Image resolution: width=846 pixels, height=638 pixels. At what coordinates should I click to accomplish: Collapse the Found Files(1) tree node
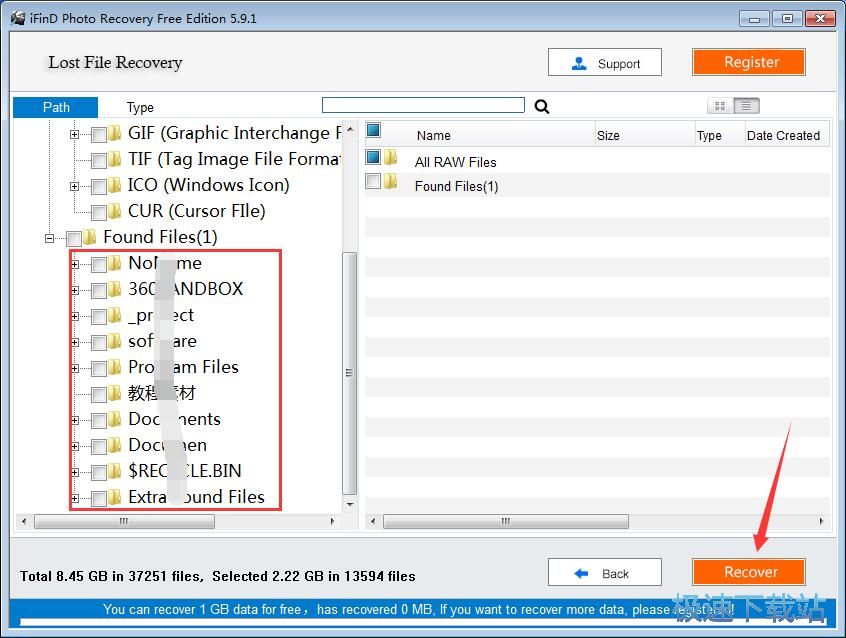49,238
